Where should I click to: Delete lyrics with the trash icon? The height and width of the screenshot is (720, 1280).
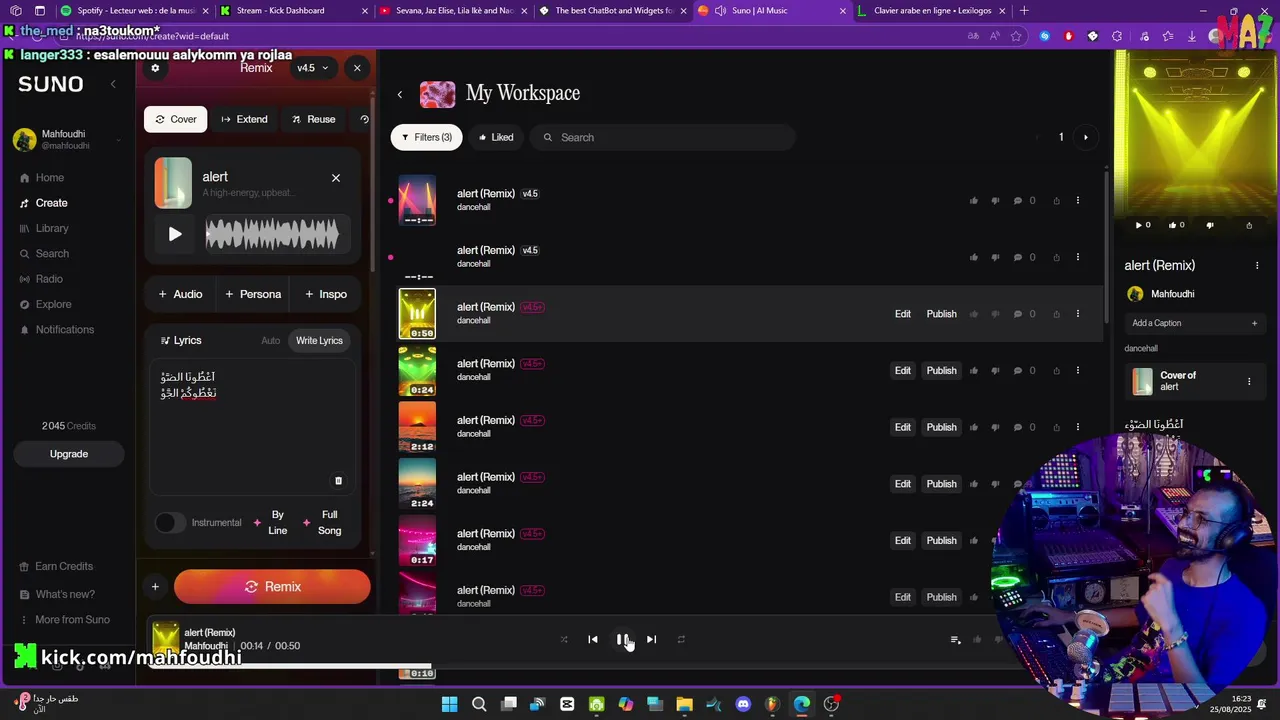click(x=338, y=481)
